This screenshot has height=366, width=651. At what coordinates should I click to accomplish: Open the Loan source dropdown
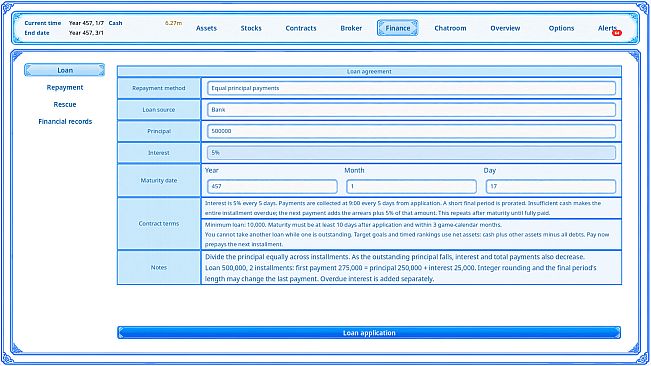pos(411,110)
